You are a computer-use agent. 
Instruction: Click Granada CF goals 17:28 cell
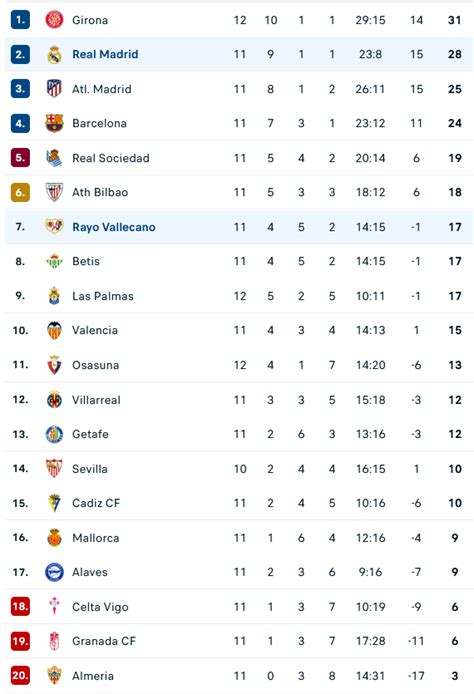click(370, 641)
